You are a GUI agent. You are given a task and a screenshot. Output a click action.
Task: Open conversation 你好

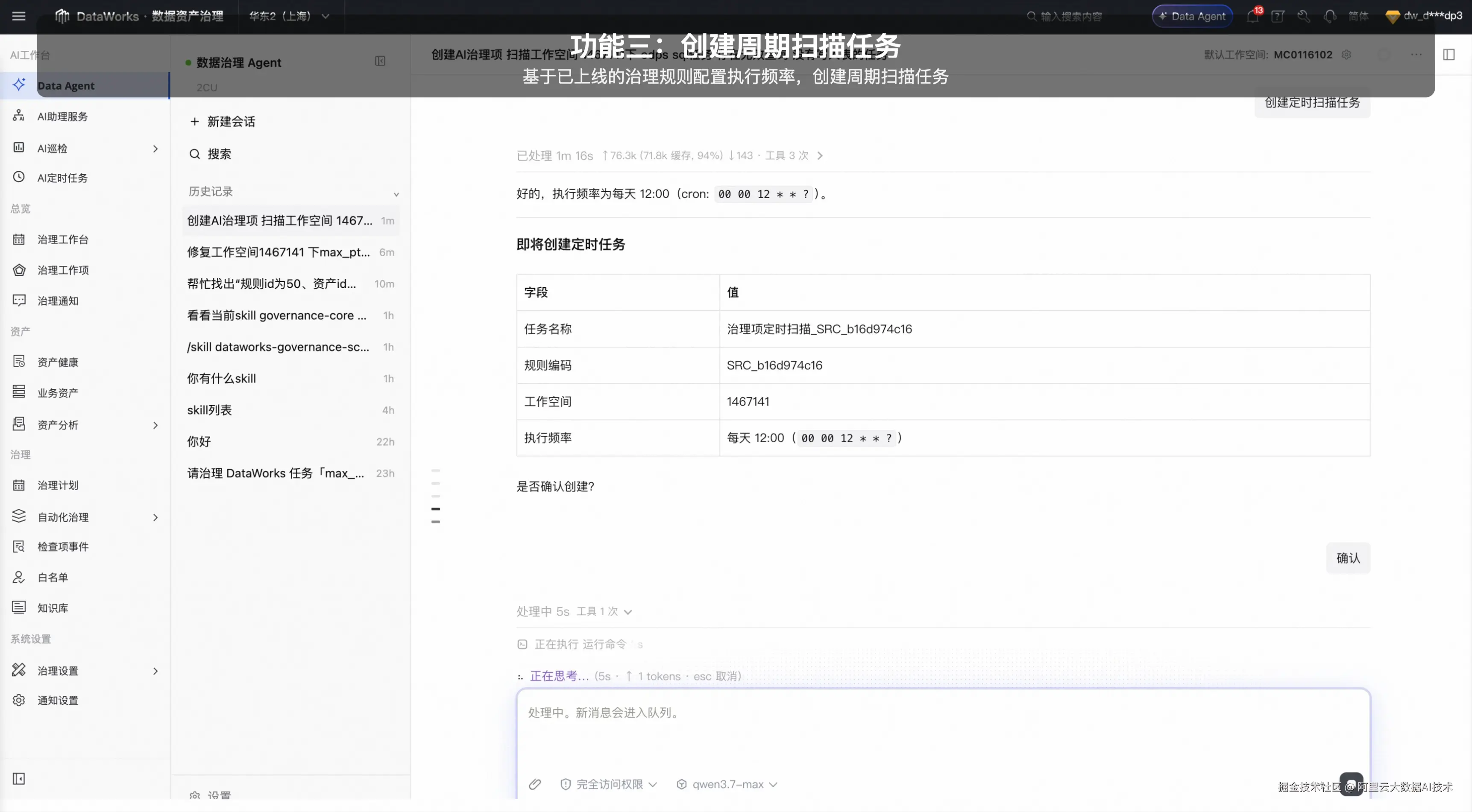[290, 441]
